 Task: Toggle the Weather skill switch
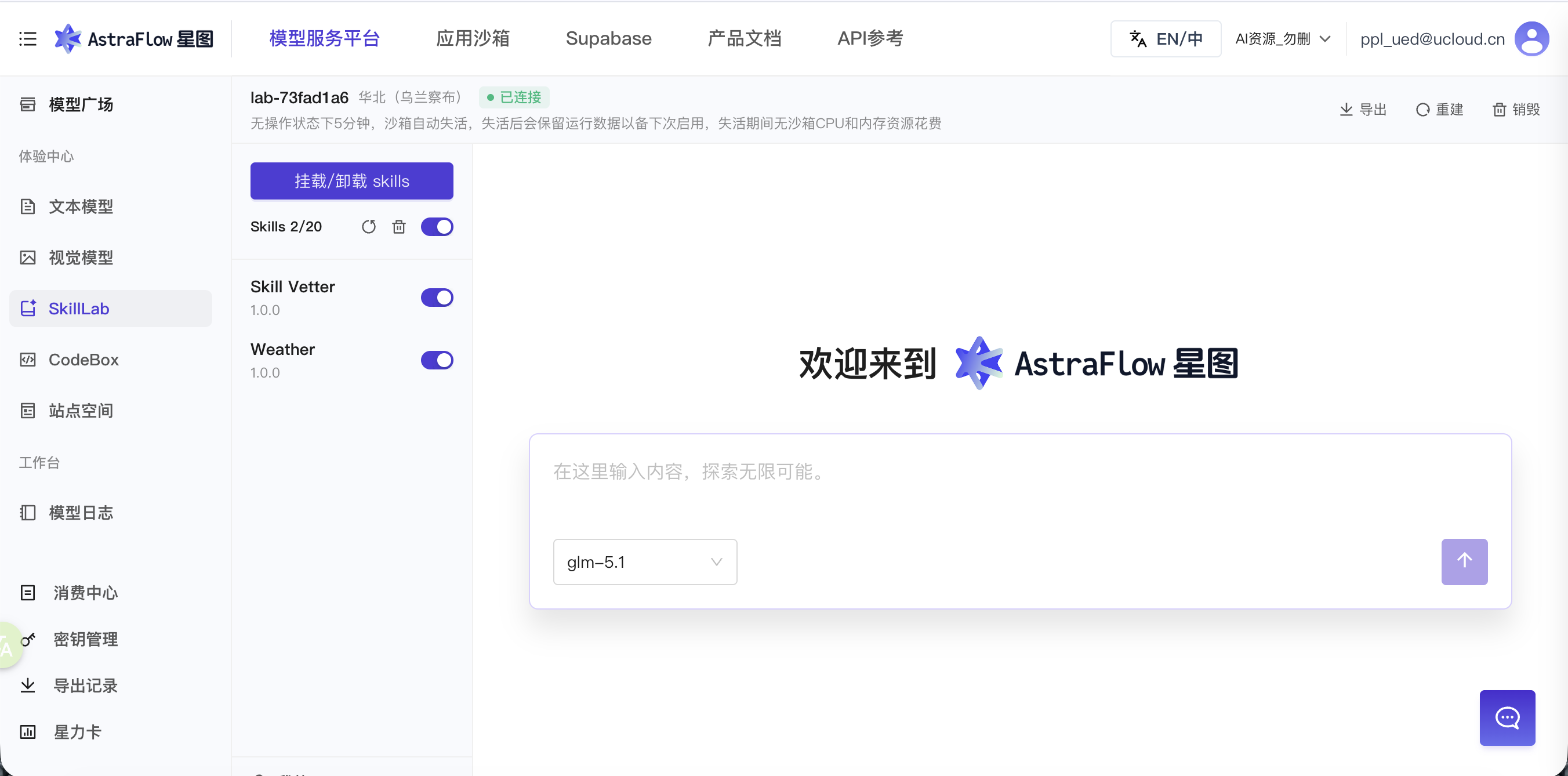click(437, 360)
